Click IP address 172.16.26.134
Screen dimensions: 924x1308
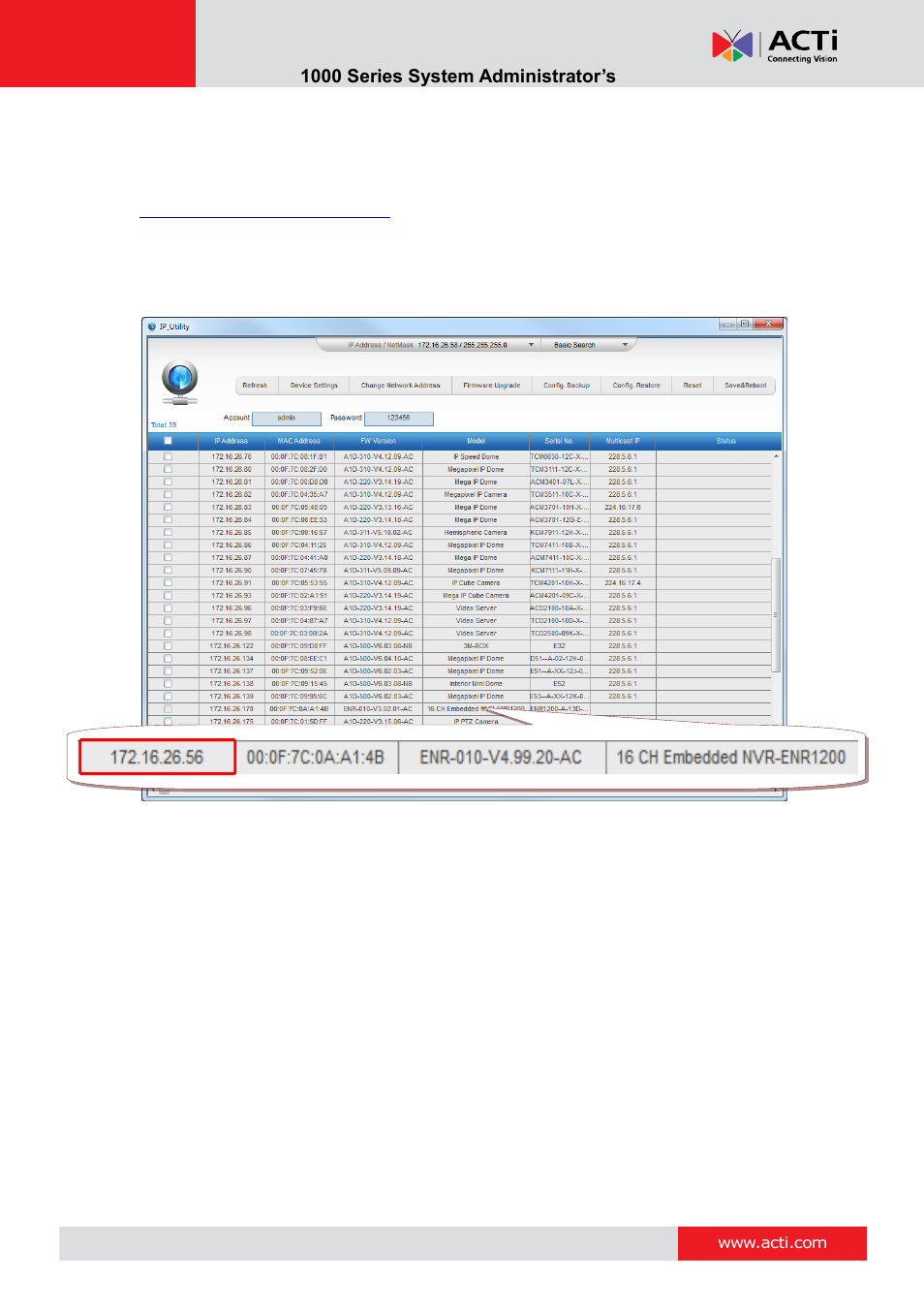click(x=231, y=658)
